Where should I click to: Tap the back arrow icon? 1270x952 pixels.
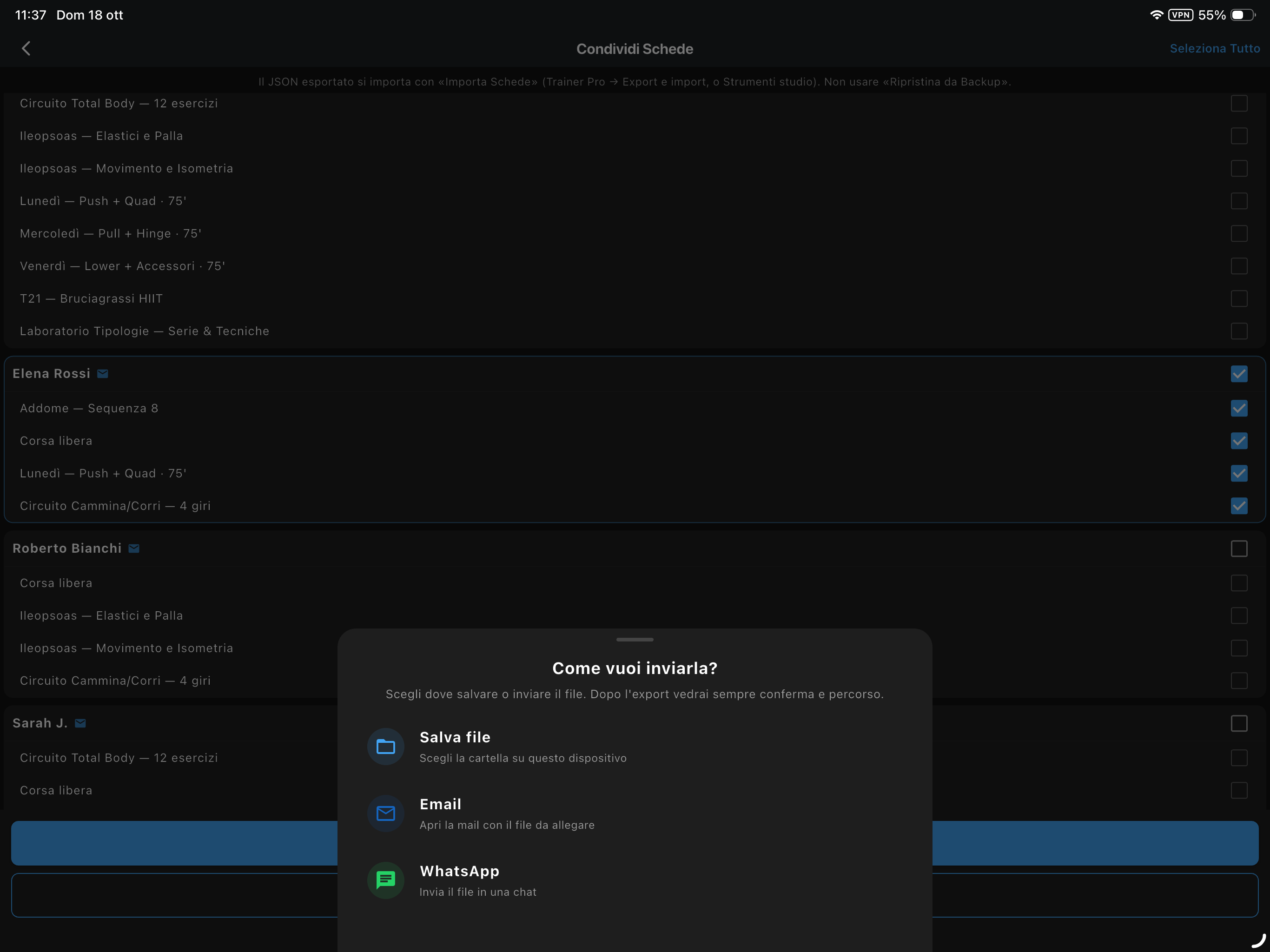point(26,49)
